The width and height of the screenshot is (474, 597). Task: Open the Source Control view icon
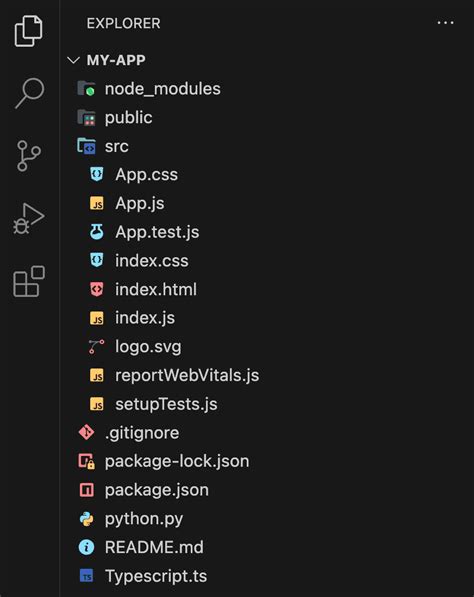click(29, 156)
